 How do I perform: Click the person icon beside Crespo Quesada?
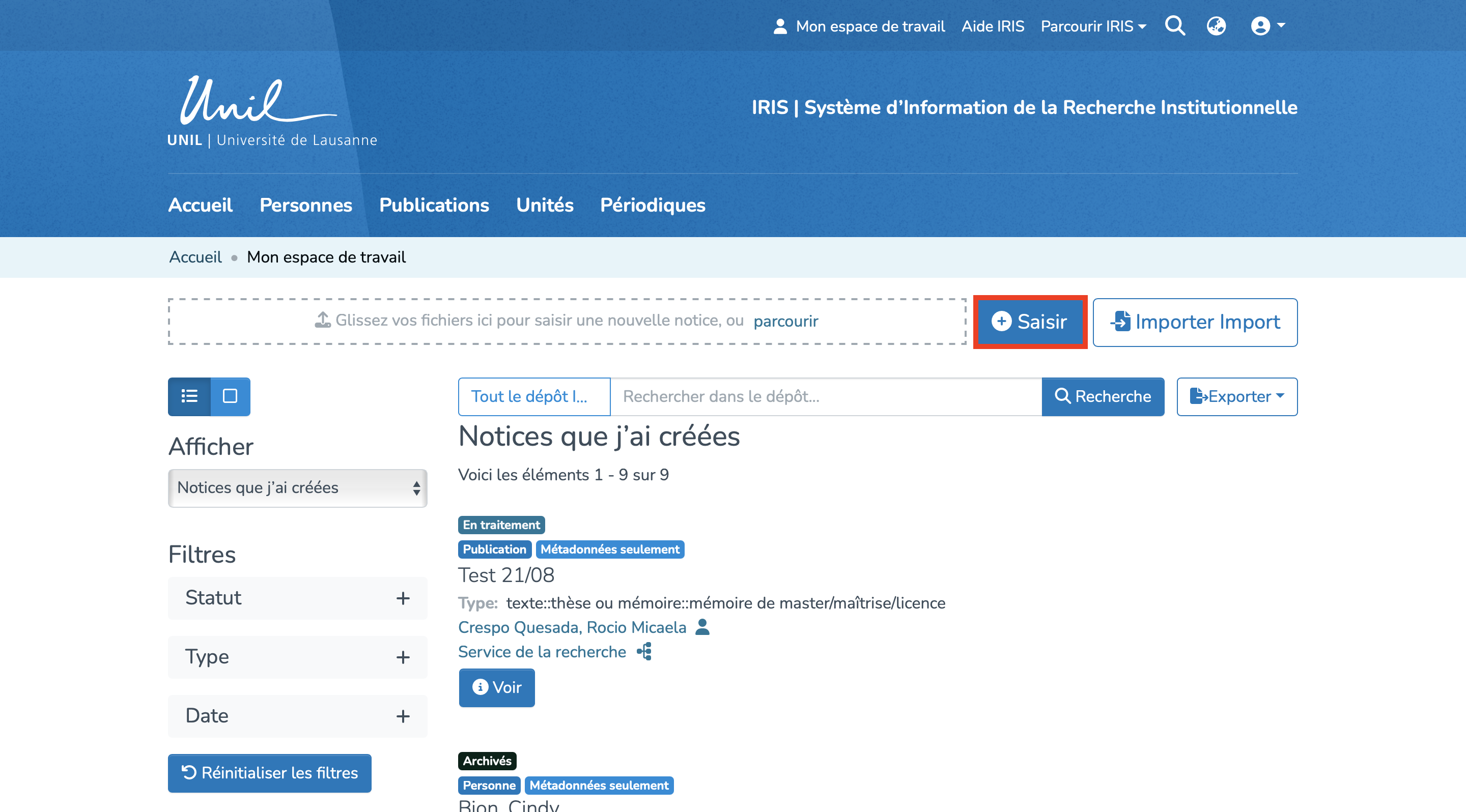(x=703, y=627)
